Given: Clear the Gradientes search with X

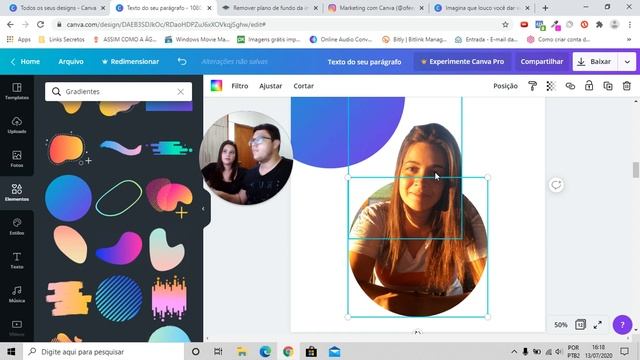Looking at the screenshot, I should click(x=180, y=92).
